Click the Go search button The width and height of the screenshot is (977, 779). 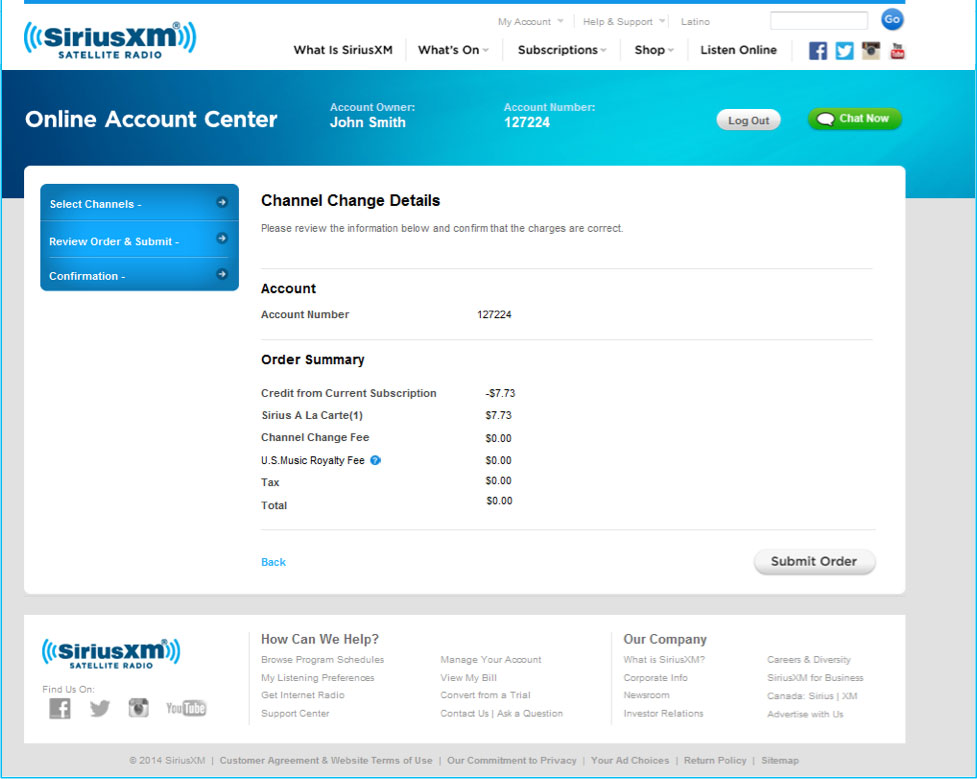coord(892,19)
